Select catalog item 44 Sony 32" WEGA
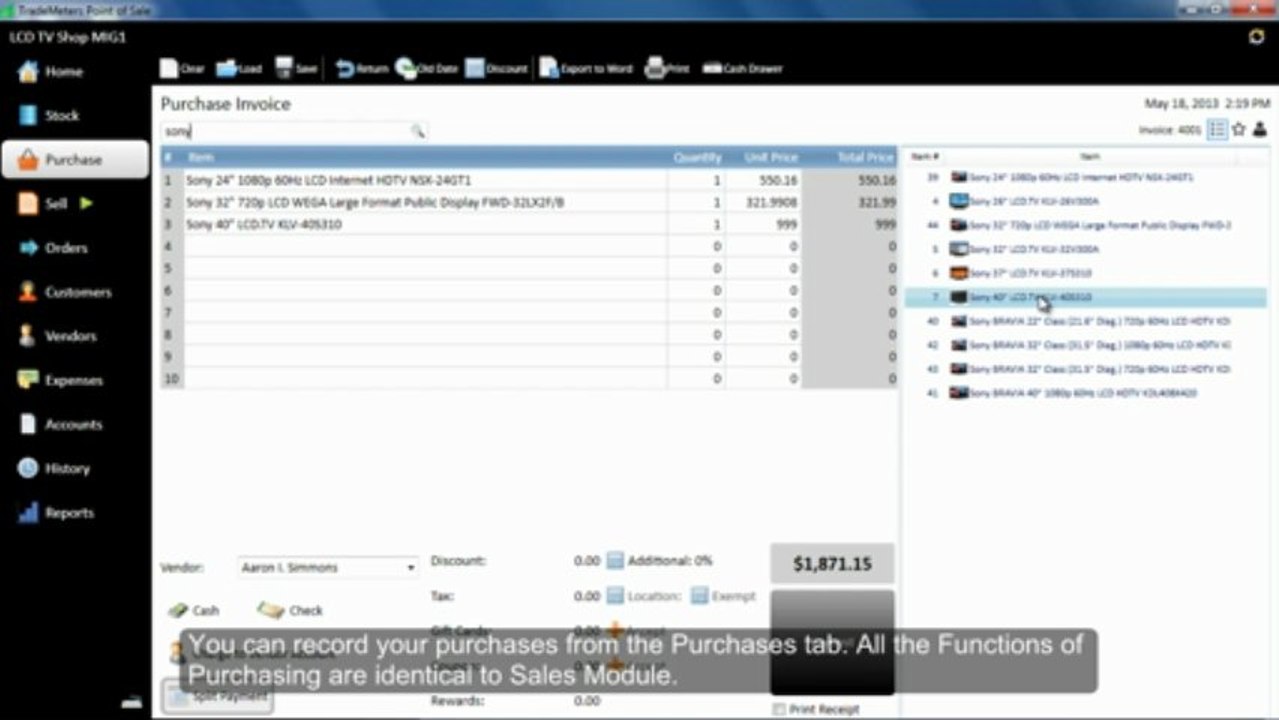The height and width of the screenshot is (720, 1279). click(1085, 225)
